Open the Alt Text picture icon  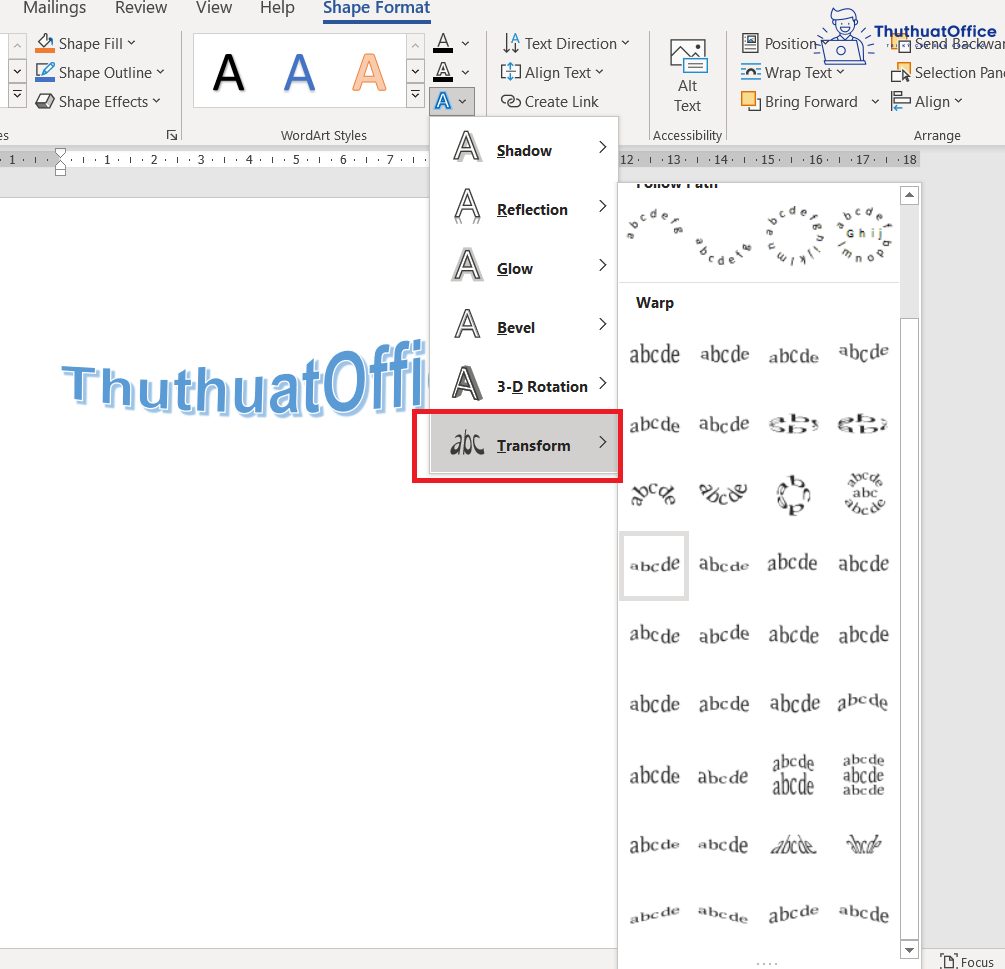coord(688,56)
